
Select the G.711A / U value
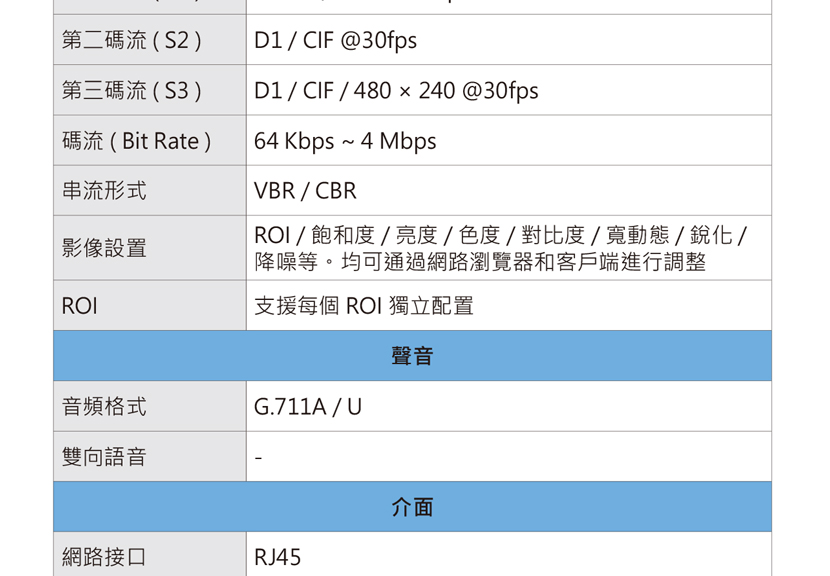click(x=308, y=407)
